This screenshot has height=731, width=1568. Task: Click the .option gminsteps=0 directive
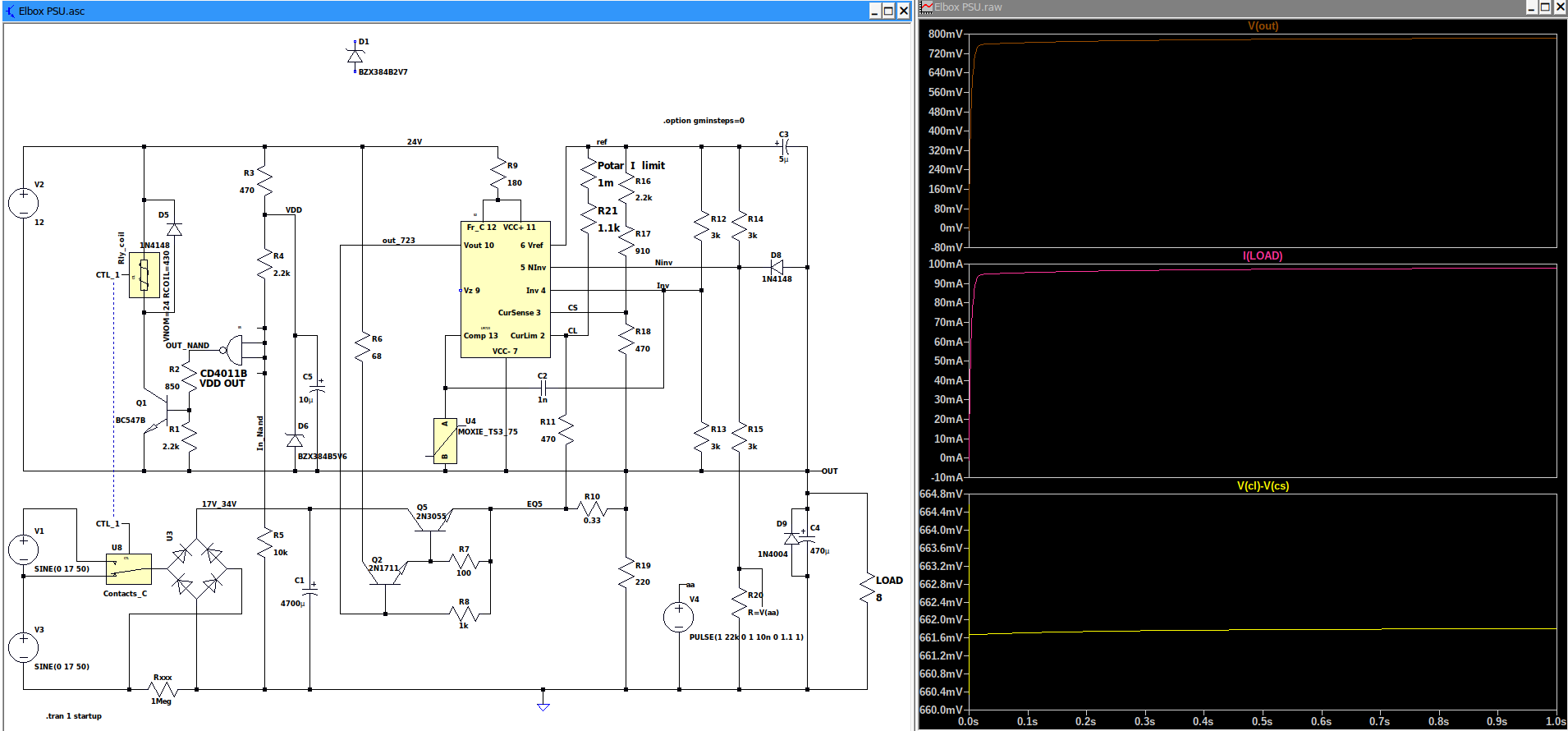point(704,121)
